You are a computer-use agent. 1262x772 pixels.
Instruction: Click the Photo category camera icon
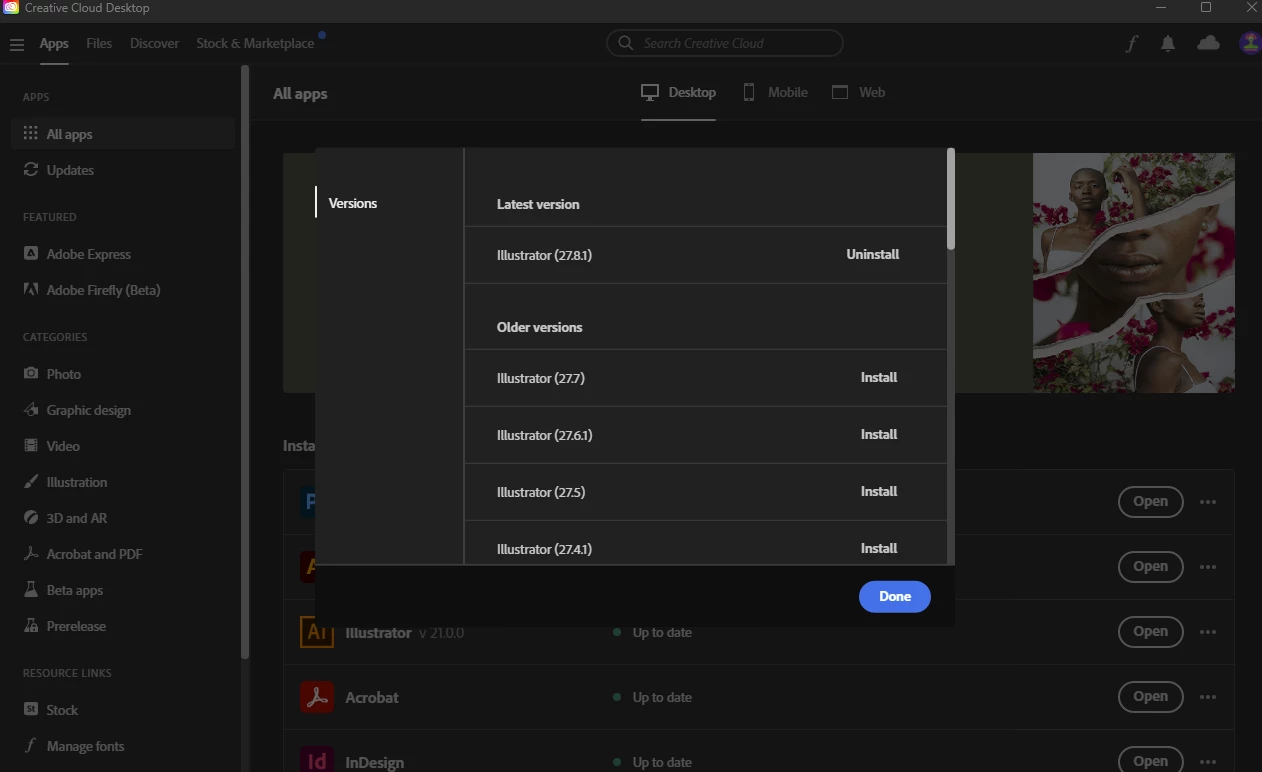pyautogui.click(x=31, y=373)
